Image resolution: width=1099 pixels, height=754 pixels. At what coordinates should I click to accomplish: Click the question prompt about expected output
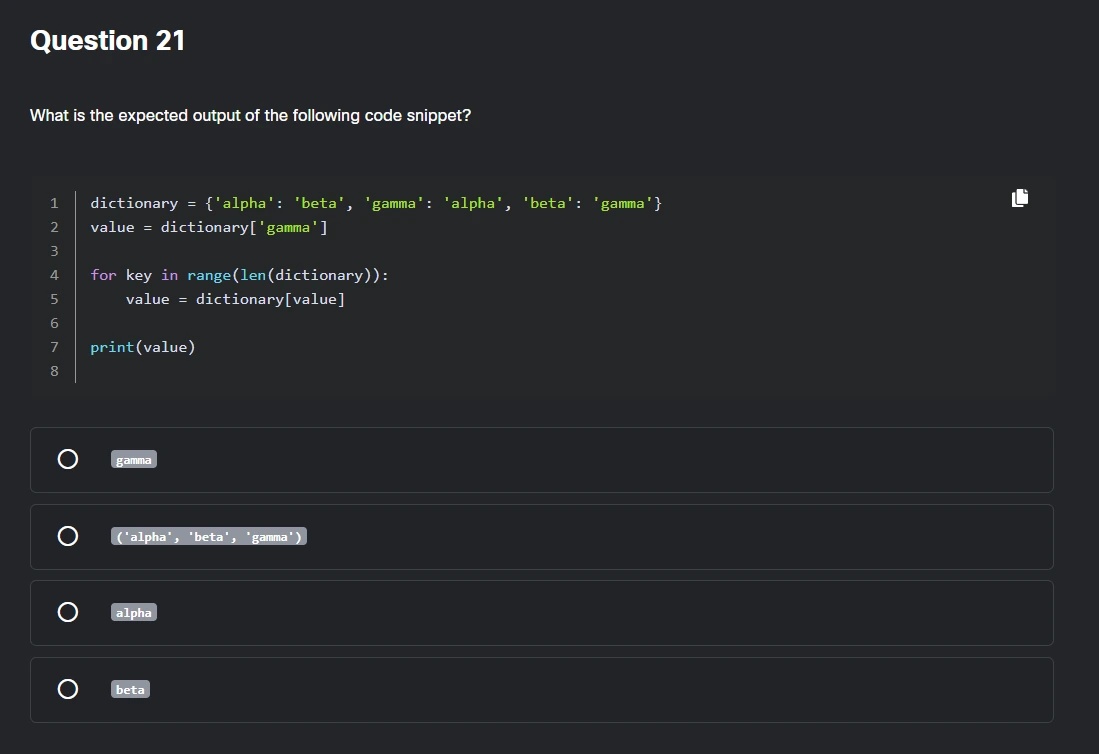[250, 116]
